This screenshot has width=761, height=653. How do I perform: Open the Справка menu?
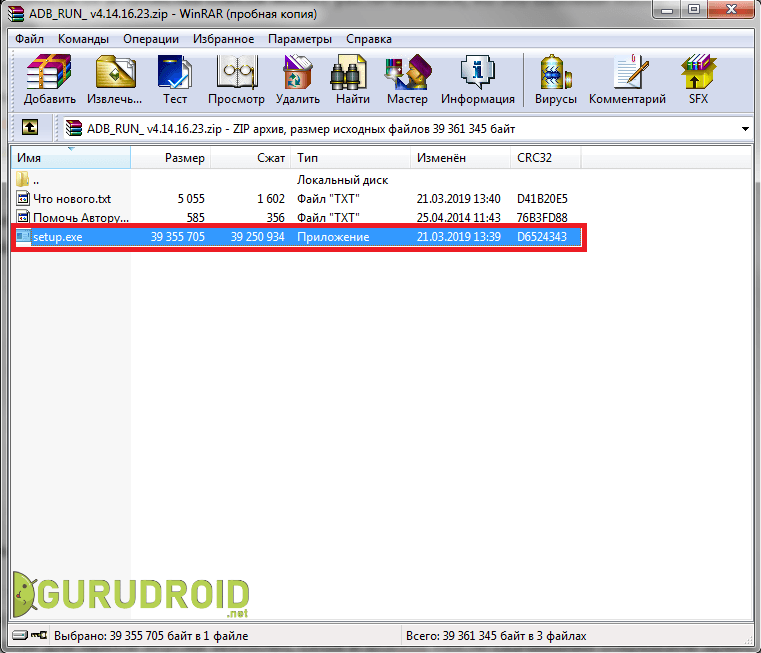pos(368,39)
